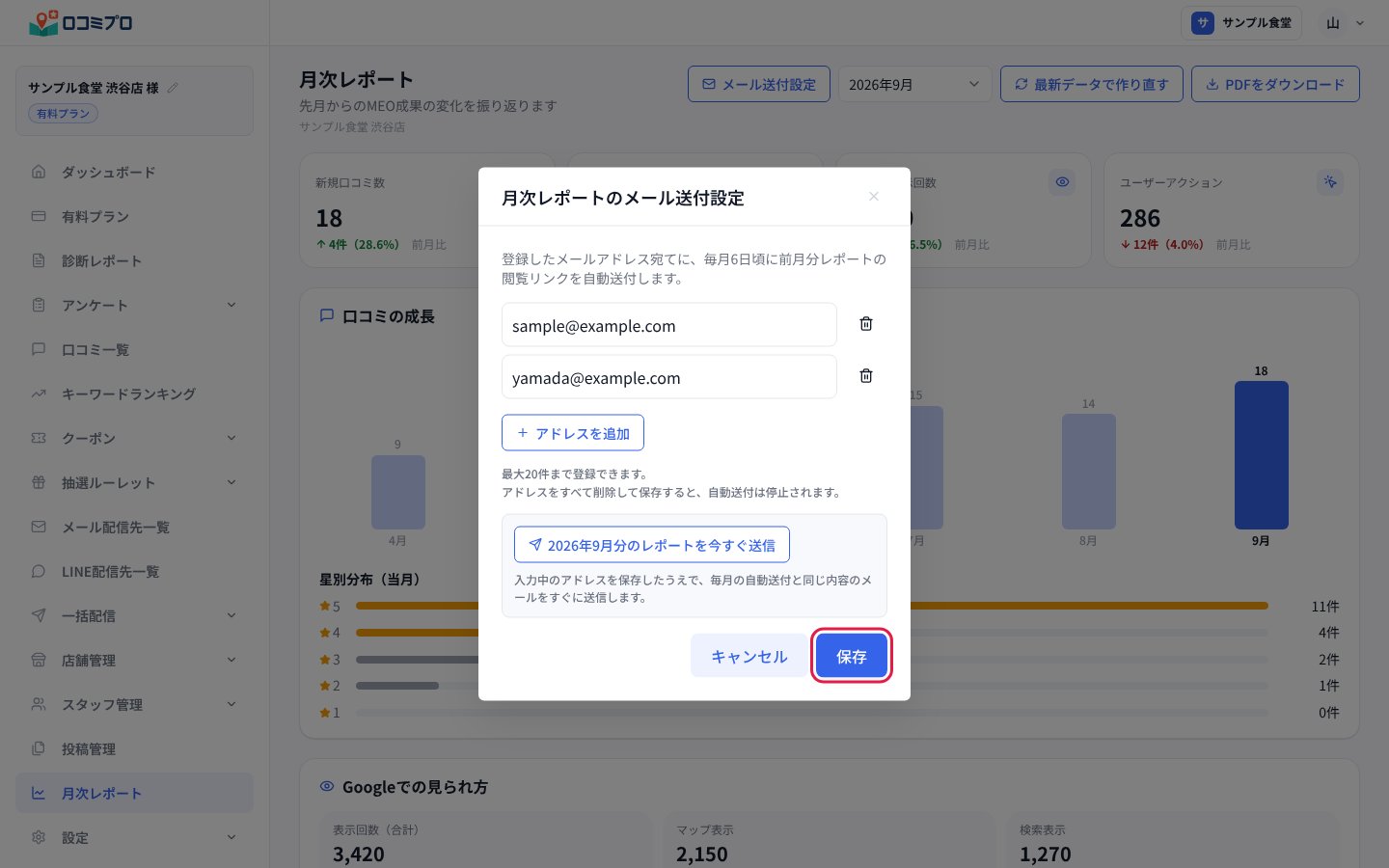Image resolution: width=1389 pixels, height=868 pixels.
Task: Close the メール送付設定 dialog with X
Action: [x=874, y=197]
